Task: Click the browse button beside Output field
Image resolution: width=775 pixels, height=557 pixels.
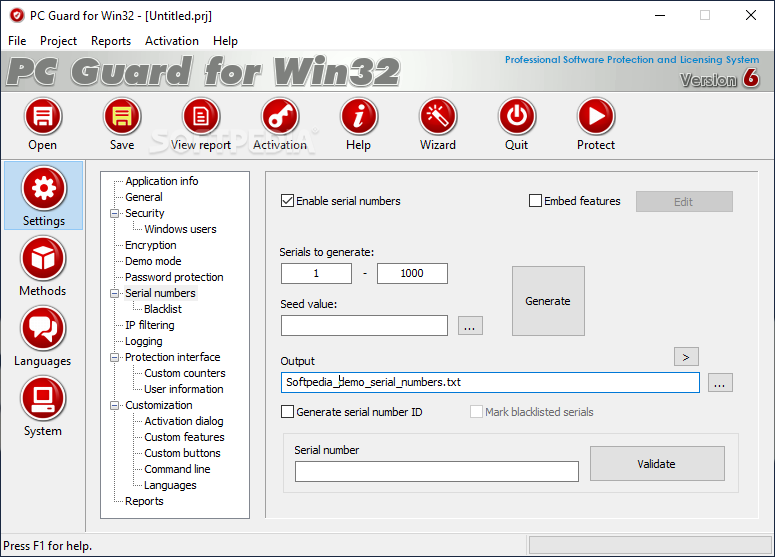Action: click(x=720, y=383)
